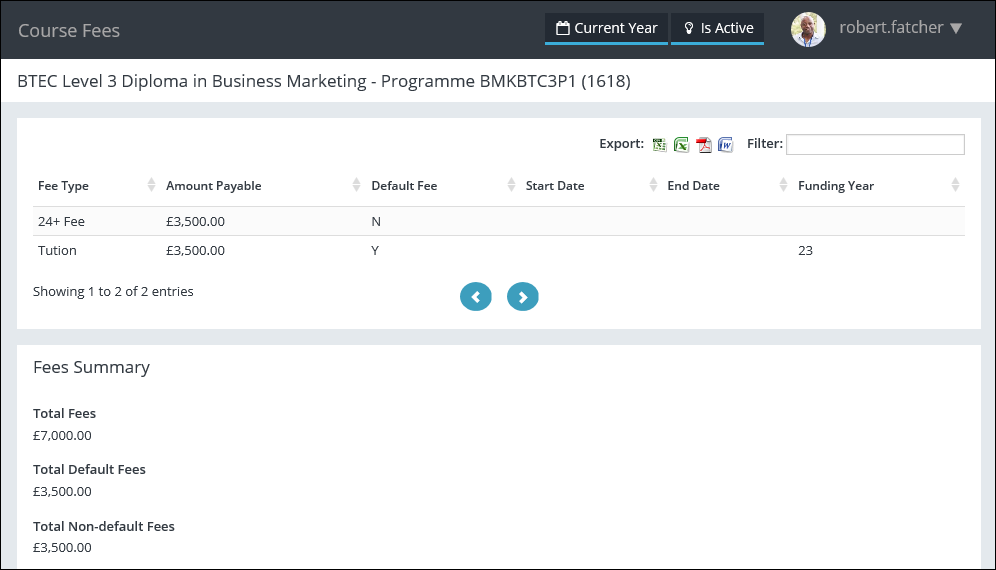
Task: Export table as CSV file
Action: click(659, 145)
